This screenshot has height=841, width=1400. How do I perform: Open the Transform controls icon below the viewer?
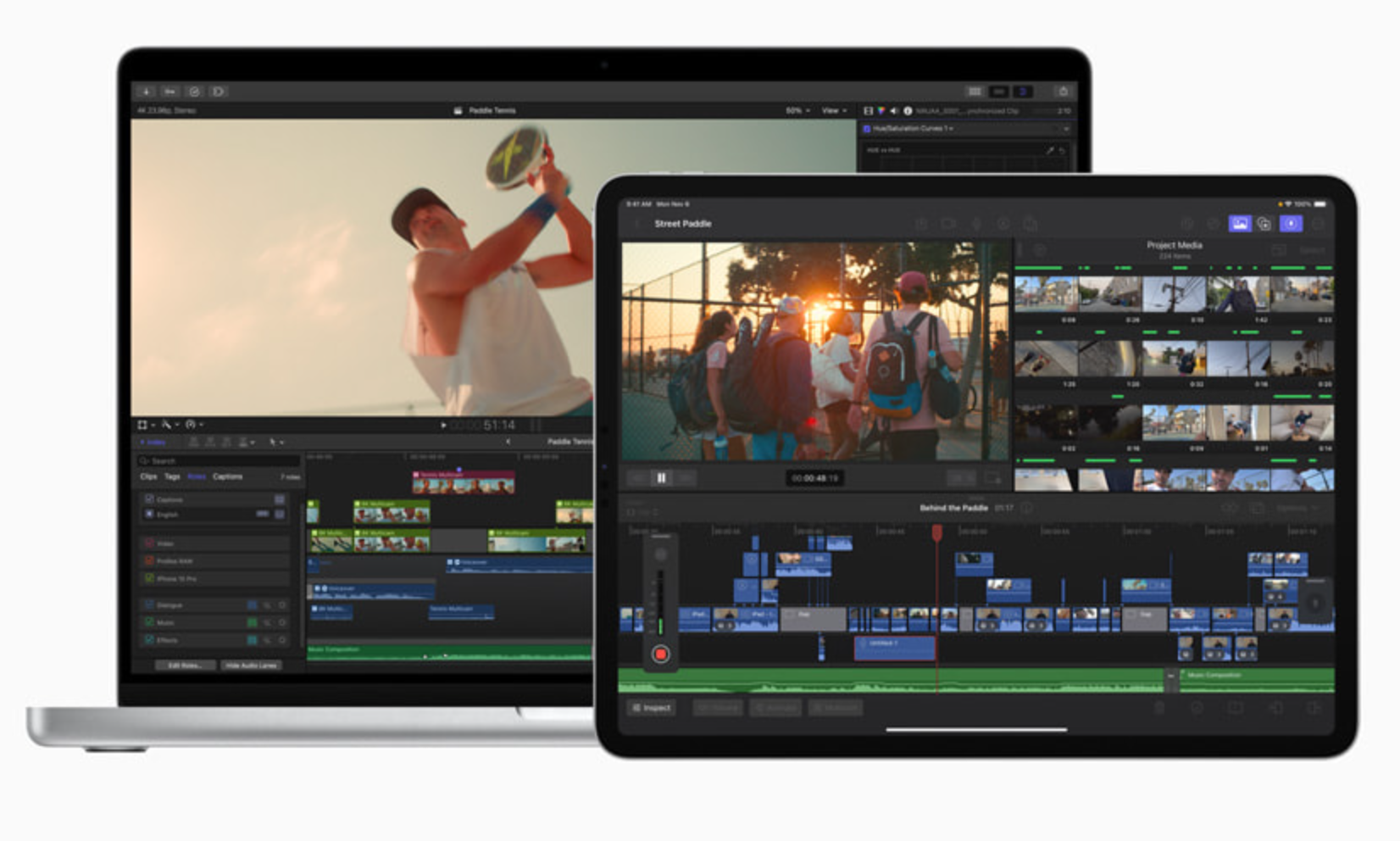coord(144,426)
